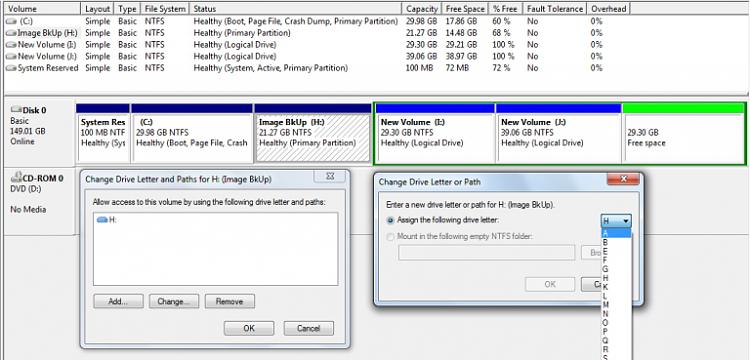This screenshot has height=360, width=750.
Task: Choose letter L in drive letter list
Action: tap(616, 296)
